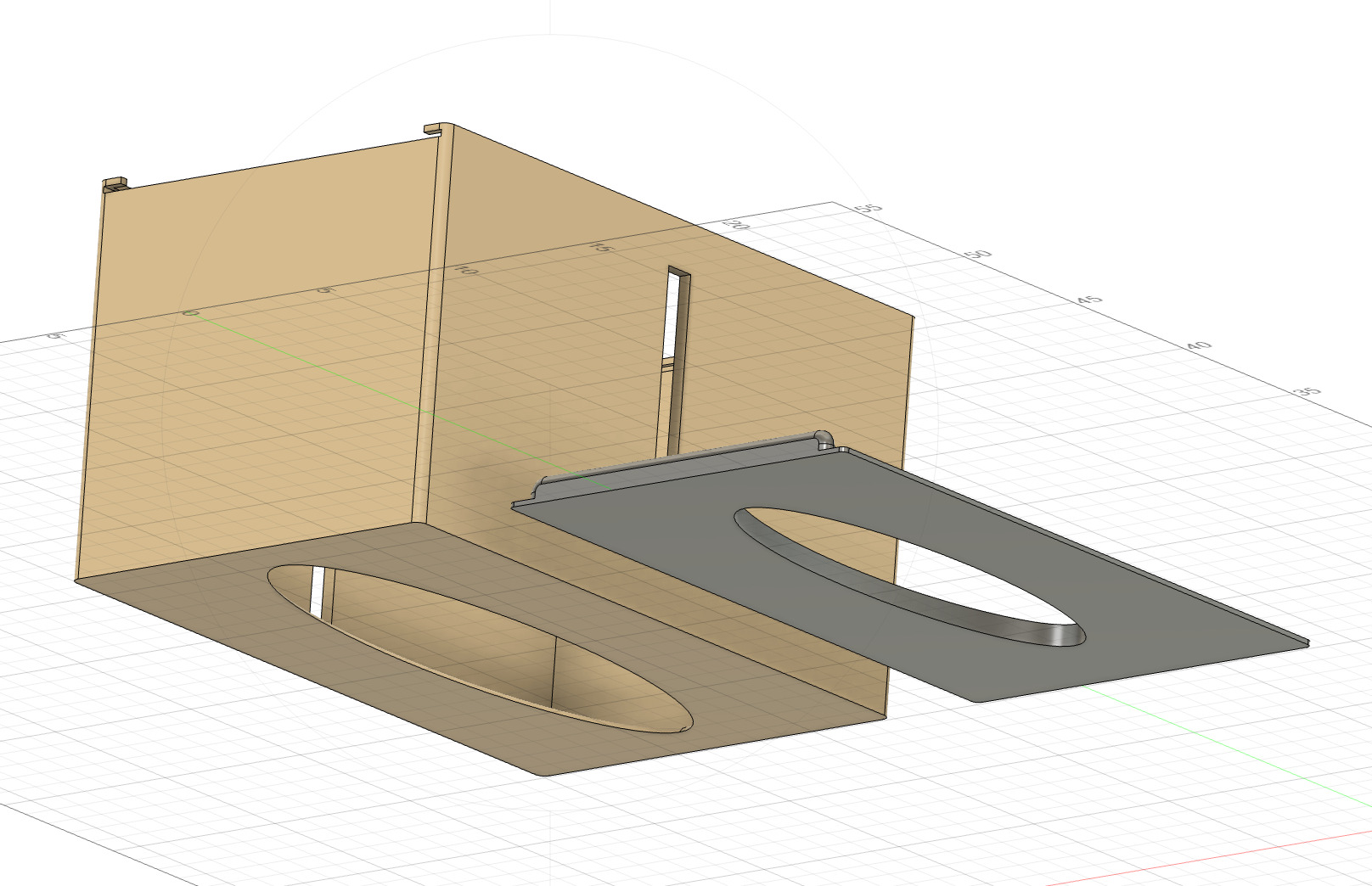This screenshot has width=1372, height=886.
Task: Select the raised ridge on the gray plate
Action: click(683, 465)
